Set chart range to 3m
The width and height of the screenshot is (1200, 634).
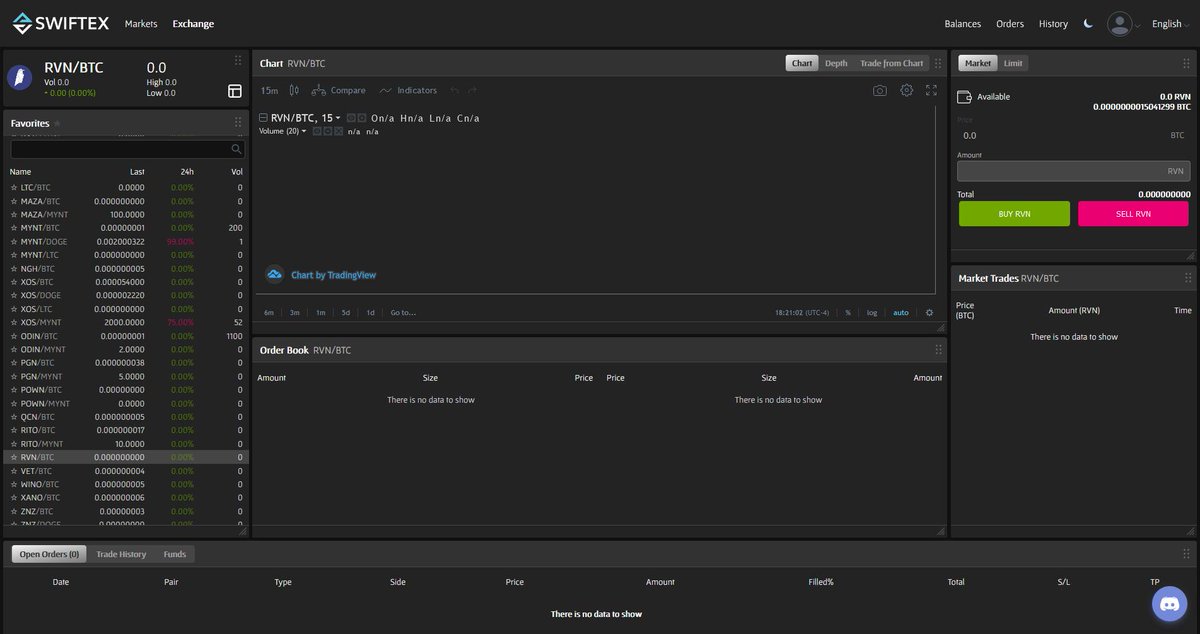pos(295,312)
